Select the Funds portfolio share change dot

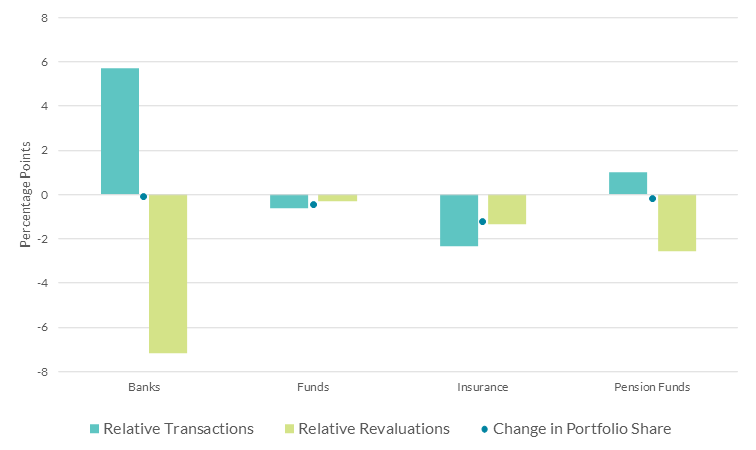point(313,204)
